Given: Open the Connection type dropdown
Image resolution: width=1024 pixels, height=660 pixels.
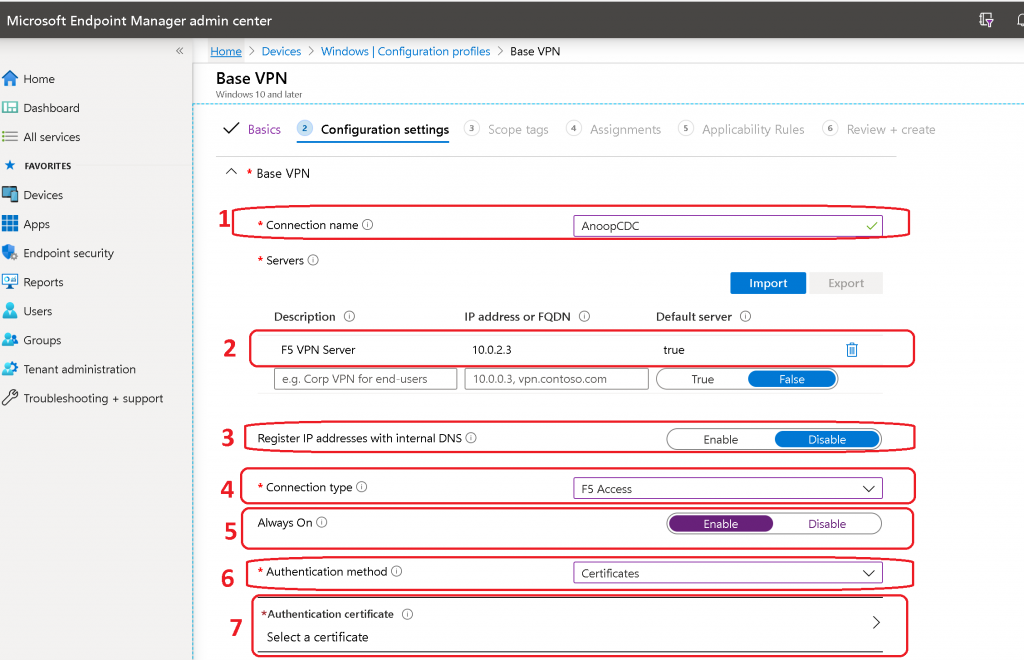Looking at the screenshot, I should click(728, 488).
